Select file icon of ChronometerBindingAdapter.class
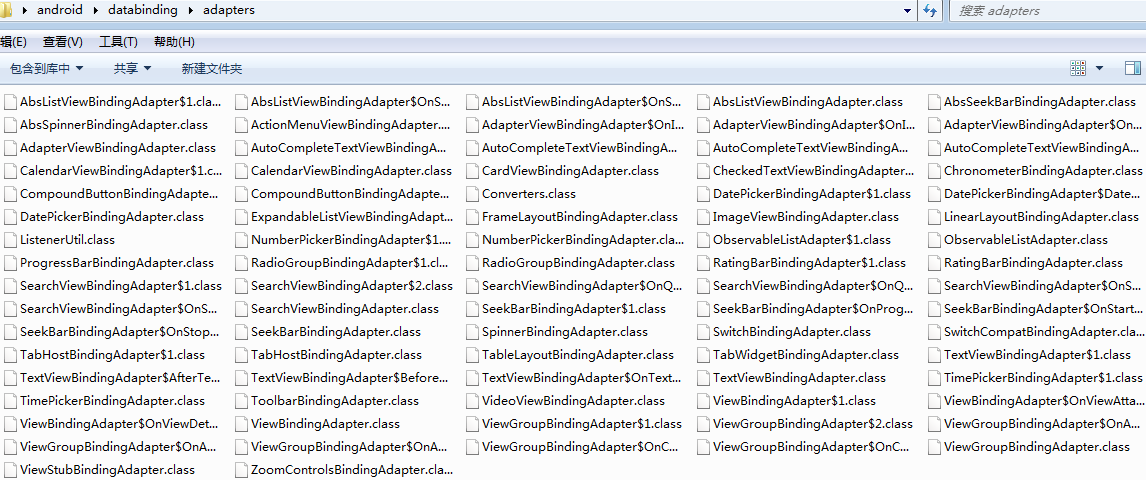1146x480 pixels. (933, 170)
